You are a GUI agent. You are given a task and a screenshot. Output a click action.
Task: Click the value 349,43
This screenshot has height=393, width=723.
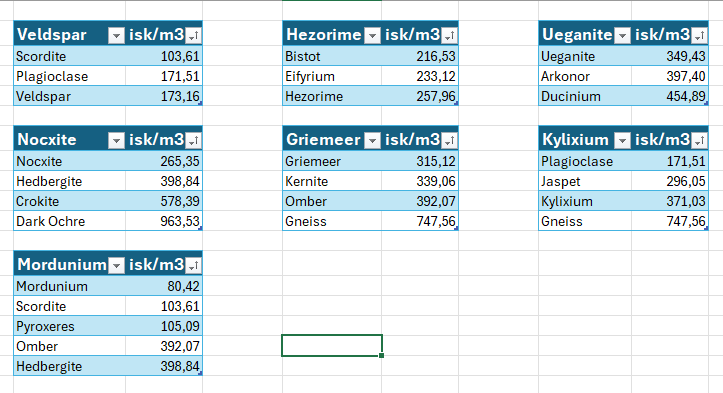coord(670,56)
